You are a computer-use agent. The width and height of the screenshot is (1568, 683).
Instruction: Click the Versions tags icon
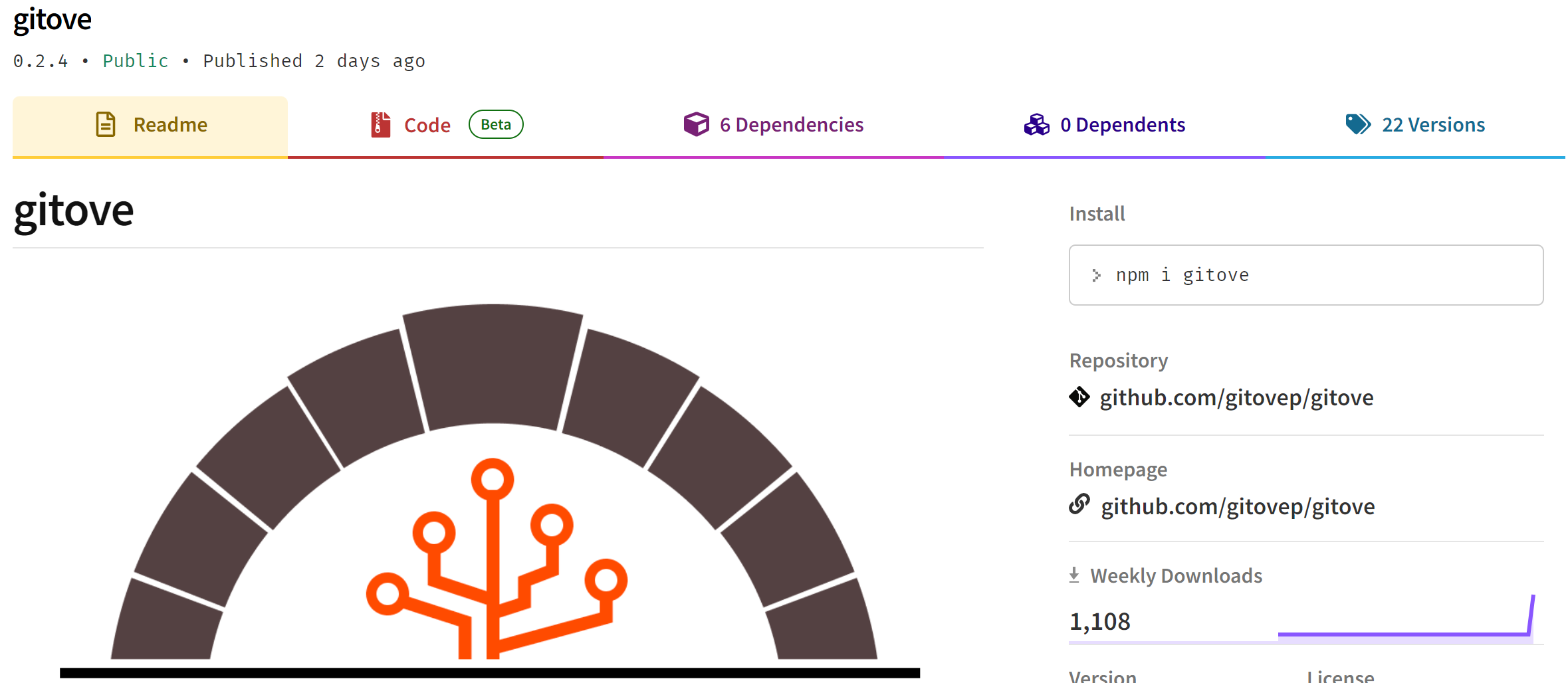click(1358, 124)
